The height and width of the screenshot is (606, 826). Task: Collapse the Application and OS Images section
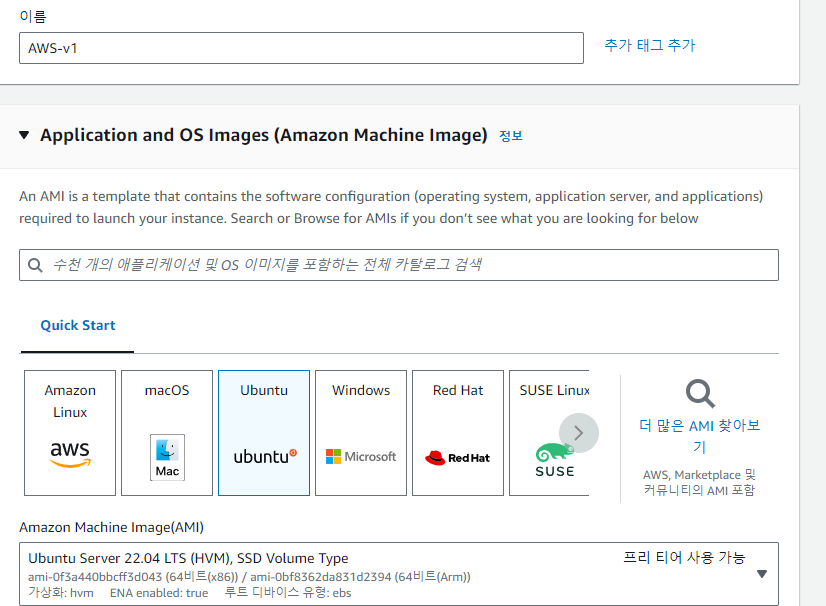[24, 135]
